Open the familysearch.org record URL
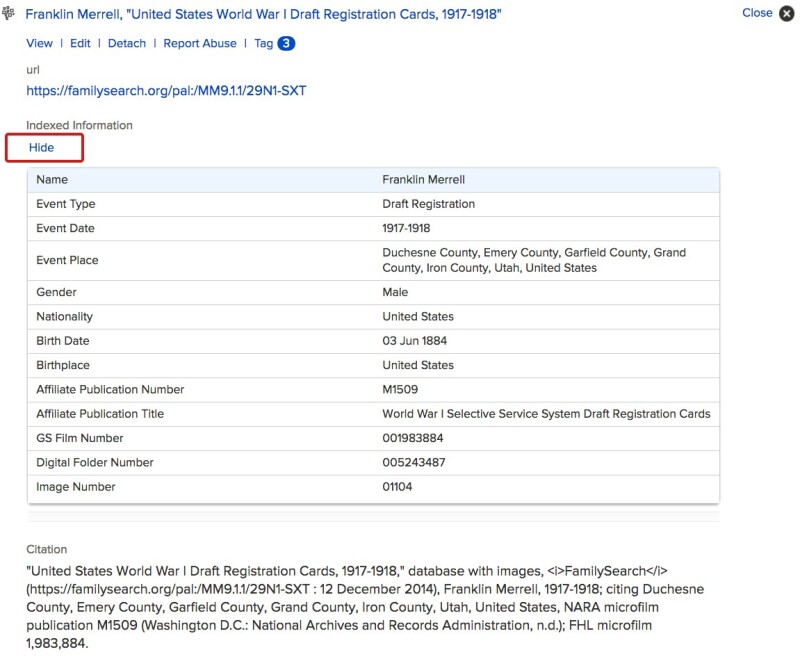The width and height of the screenshot is (800, 668). tap(166, 91)
